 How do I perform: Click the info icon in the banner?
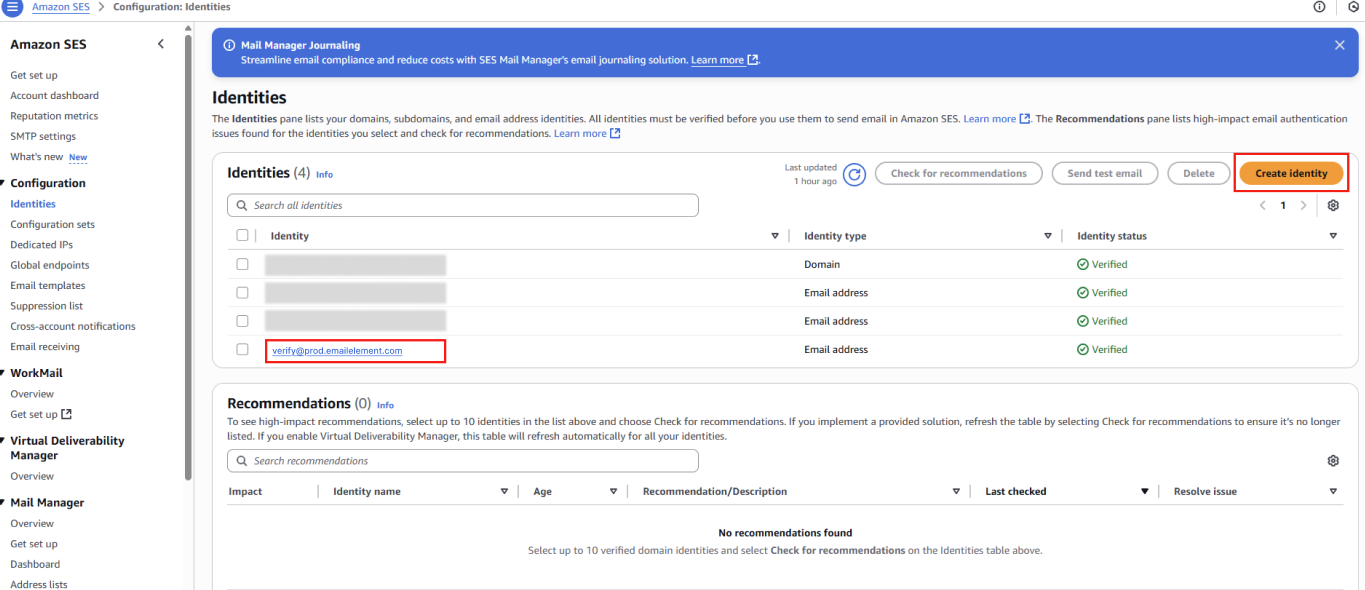coord(229,45)
